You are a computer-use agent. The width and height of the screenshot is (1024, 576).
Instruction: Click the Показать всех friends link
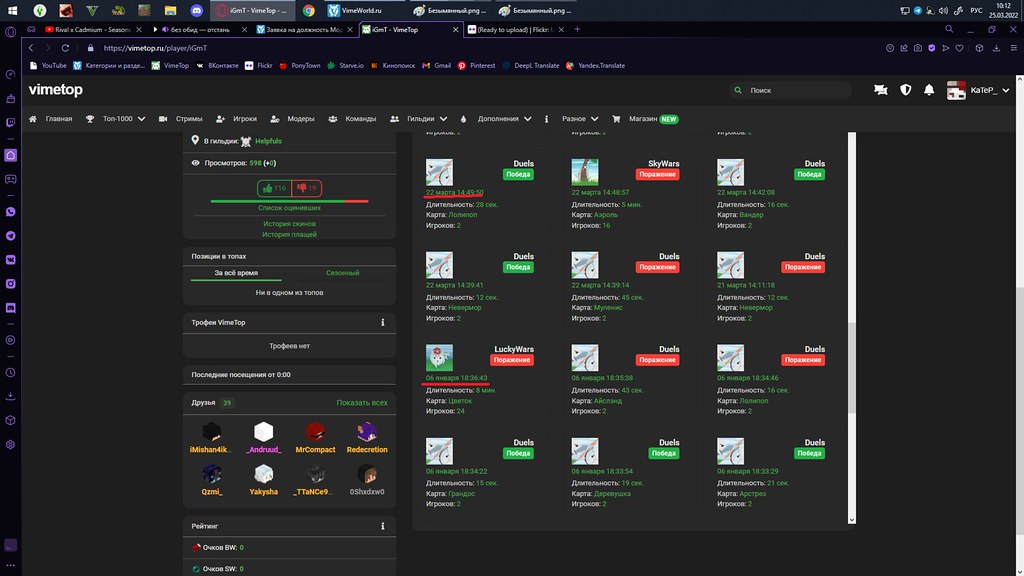(x=361, y=403)
